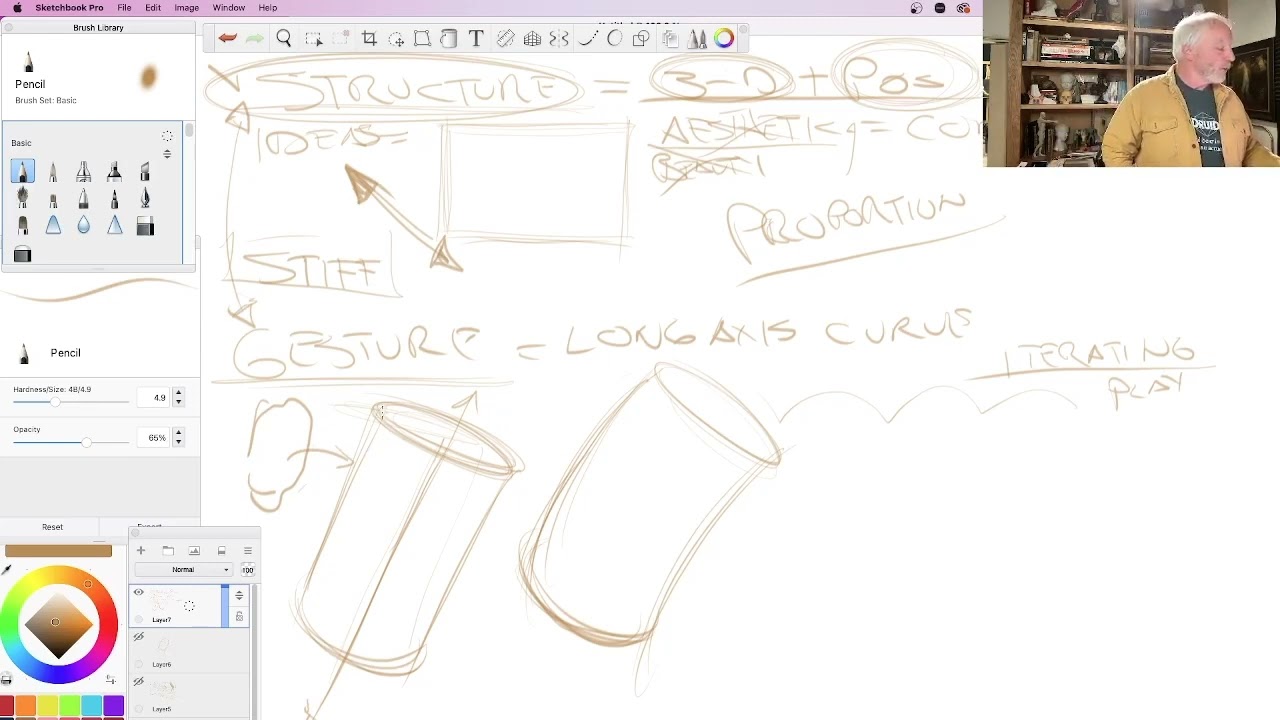The width and height of the screenshot is (1280, 720).
Task: Select the Soft Eraser brush in bottom row
Action: tap(22, 255)
